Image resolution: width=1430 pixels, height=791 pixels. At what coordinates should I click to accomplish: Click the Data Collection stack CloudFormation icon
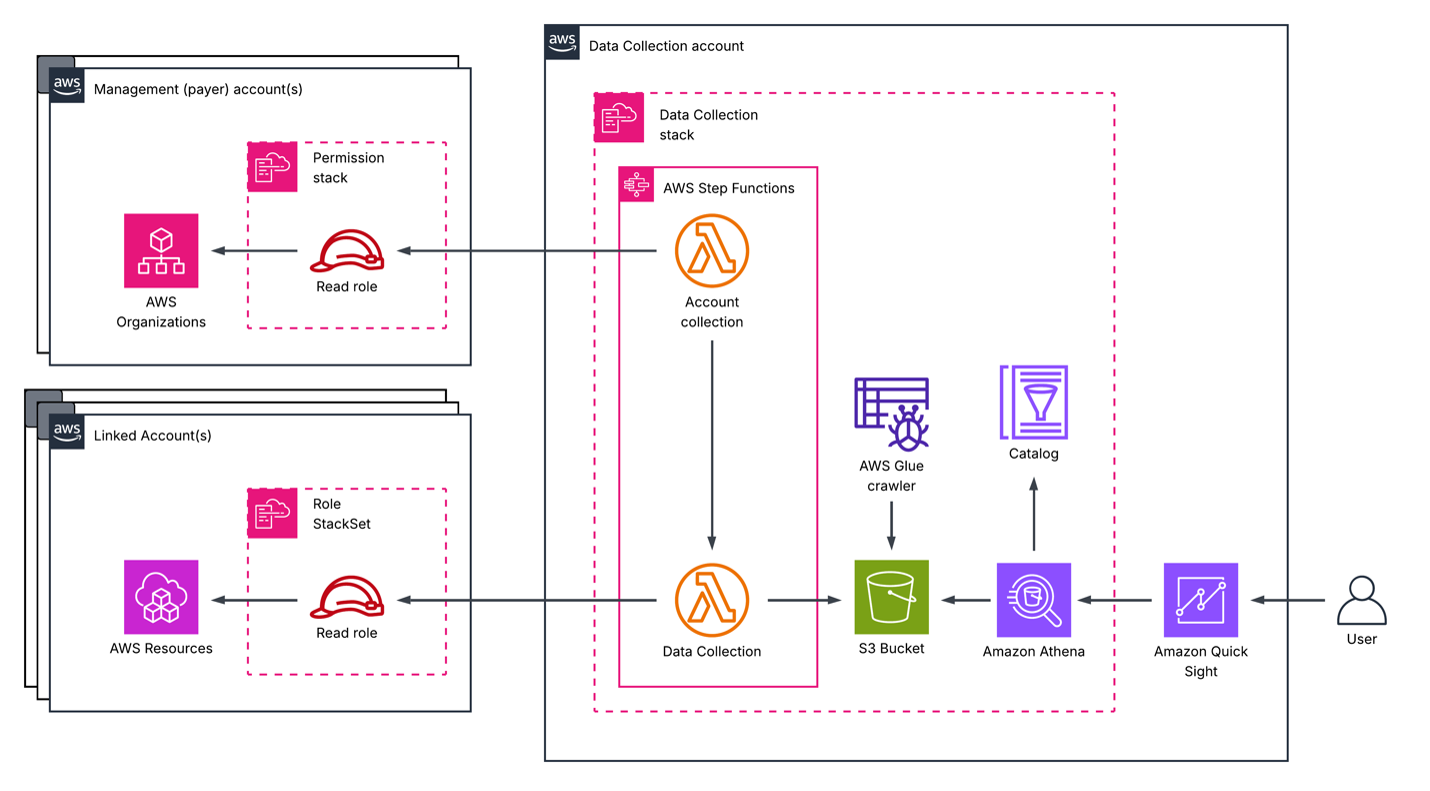pos(620,118)
